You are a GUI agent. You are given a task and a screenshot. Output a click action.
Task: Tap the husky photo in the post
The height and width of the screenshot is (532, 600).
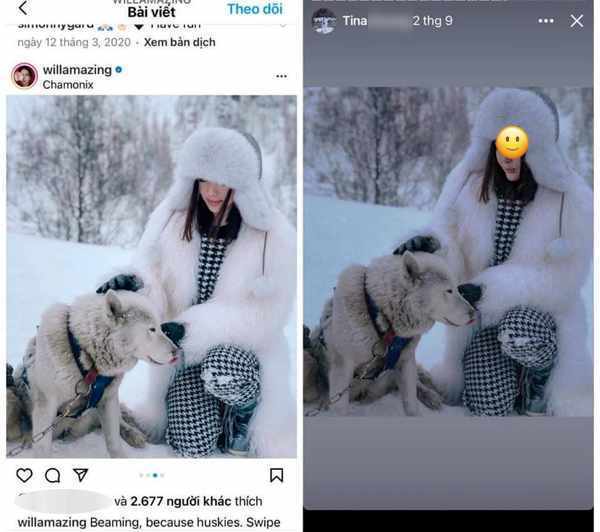[x=152, y=276]
